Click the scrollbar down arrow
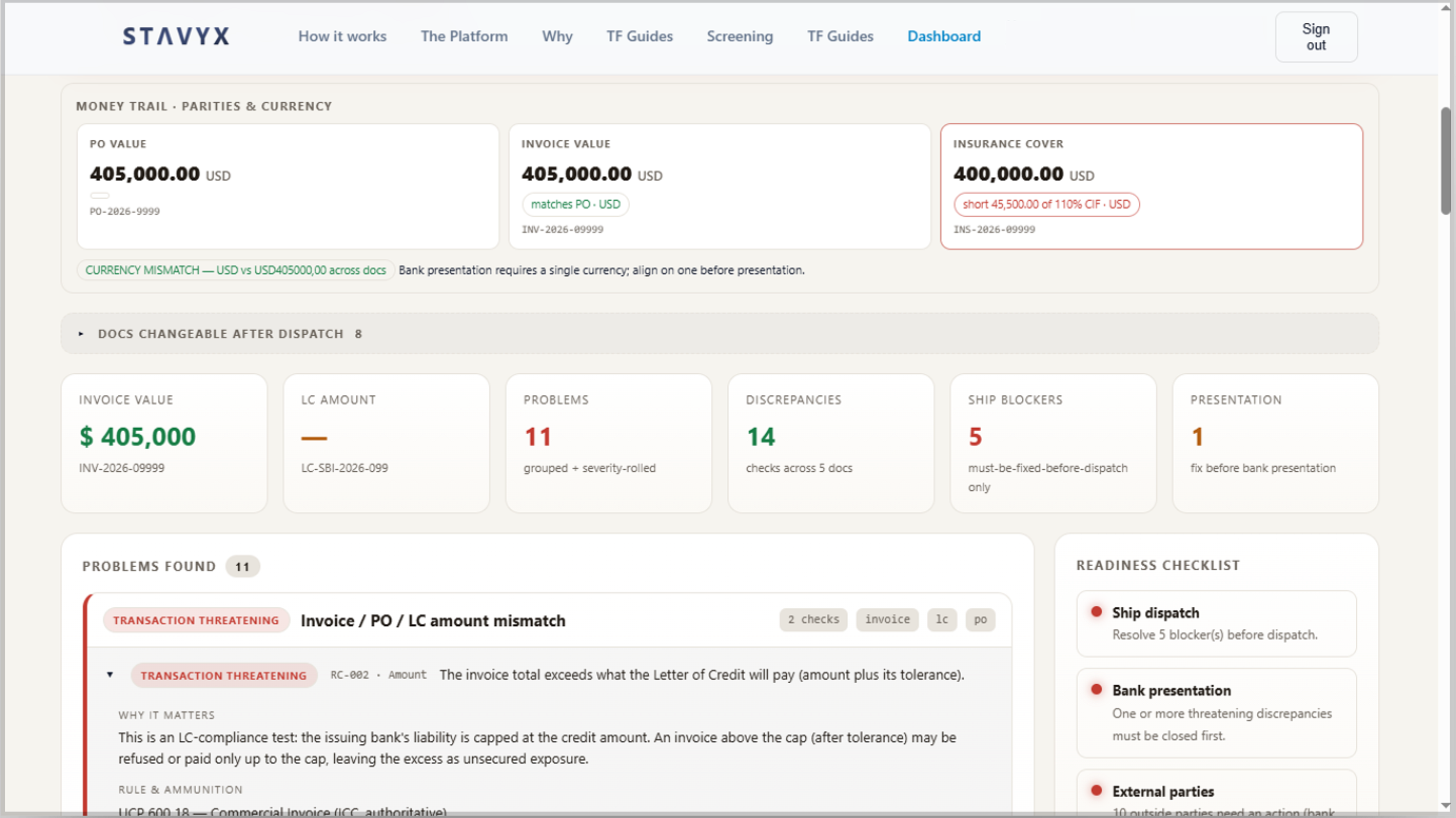1456x818 pixels. tap(1445, 805)
